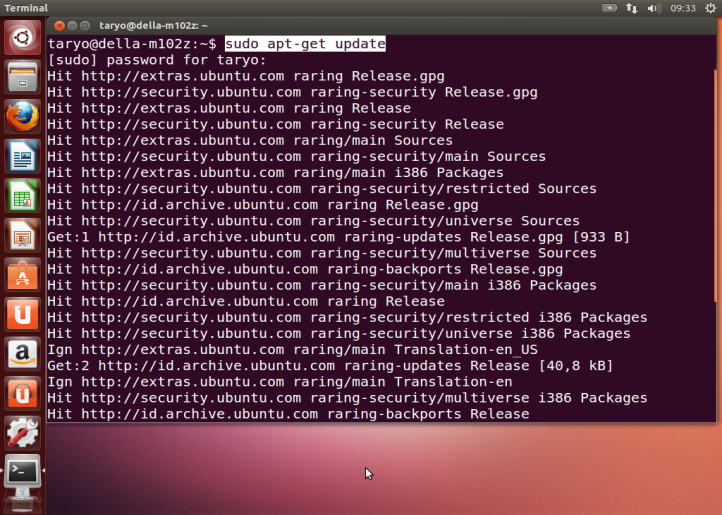
Task: Click the terminal title 'taryo@della-m102z: ~'
Action: tap(153, 25)
